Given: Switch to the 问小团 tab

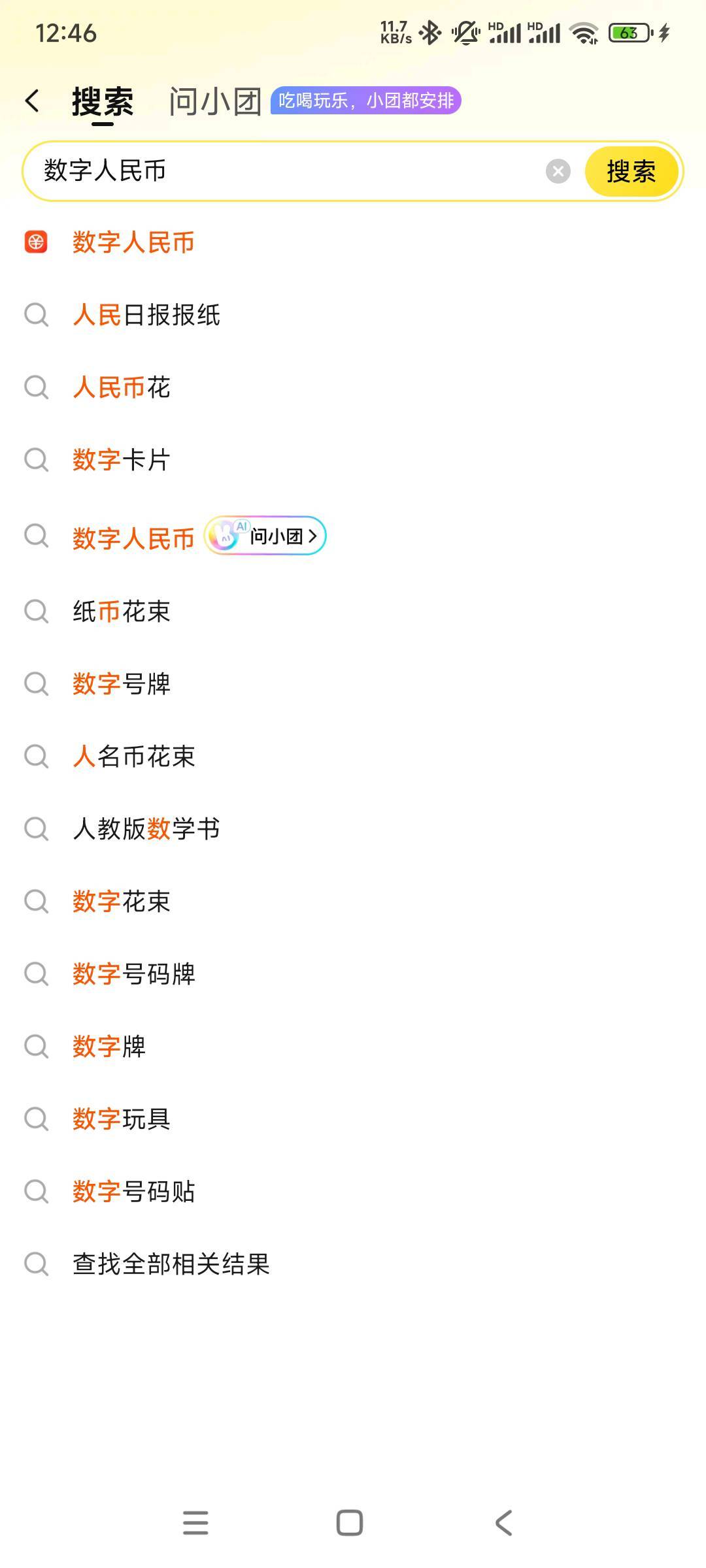Looking at the screenshot, I should click(214, 101).
